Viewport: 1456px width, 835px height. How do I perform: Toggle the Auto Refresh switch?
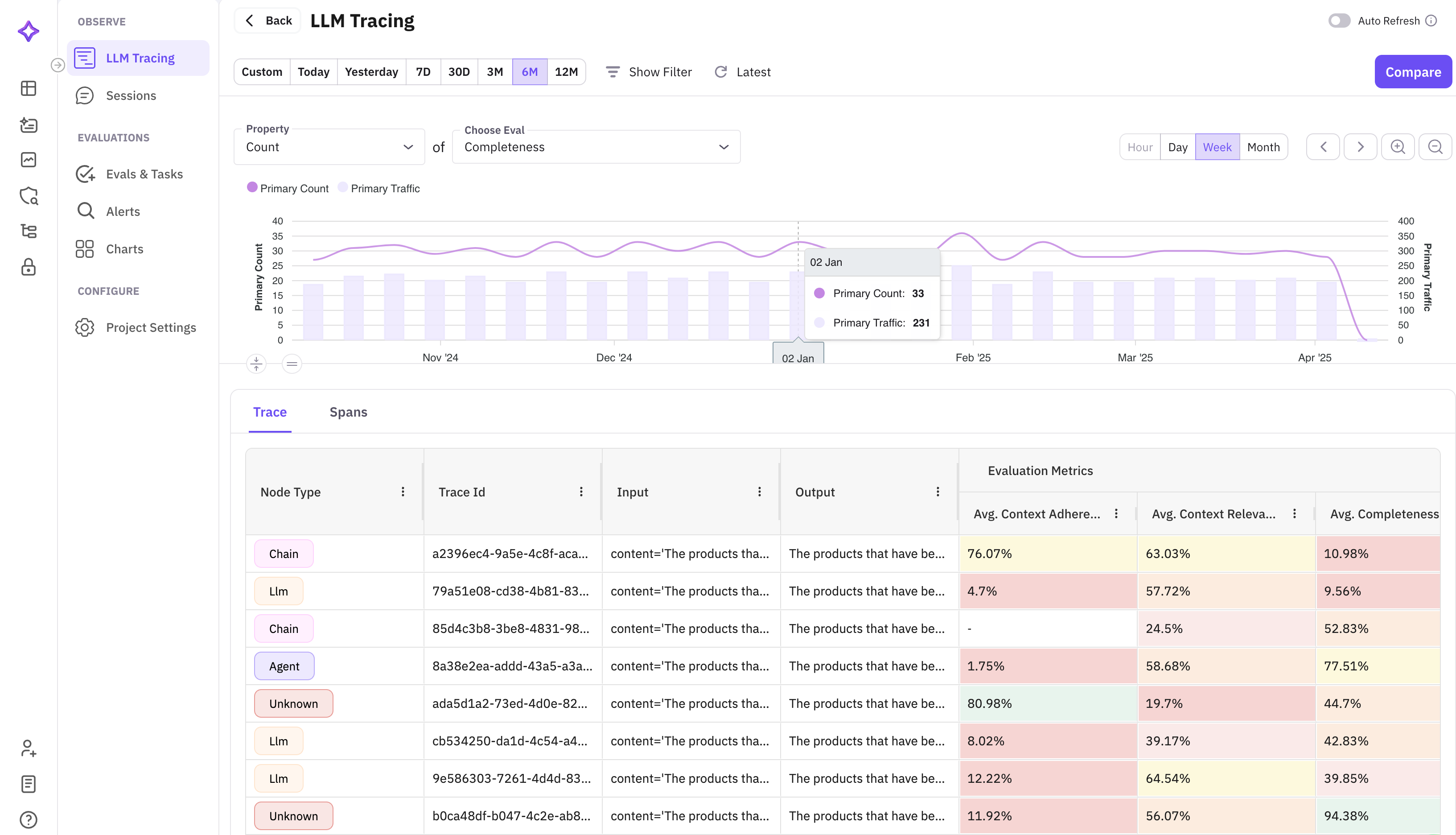click(x=1339, y=20)
